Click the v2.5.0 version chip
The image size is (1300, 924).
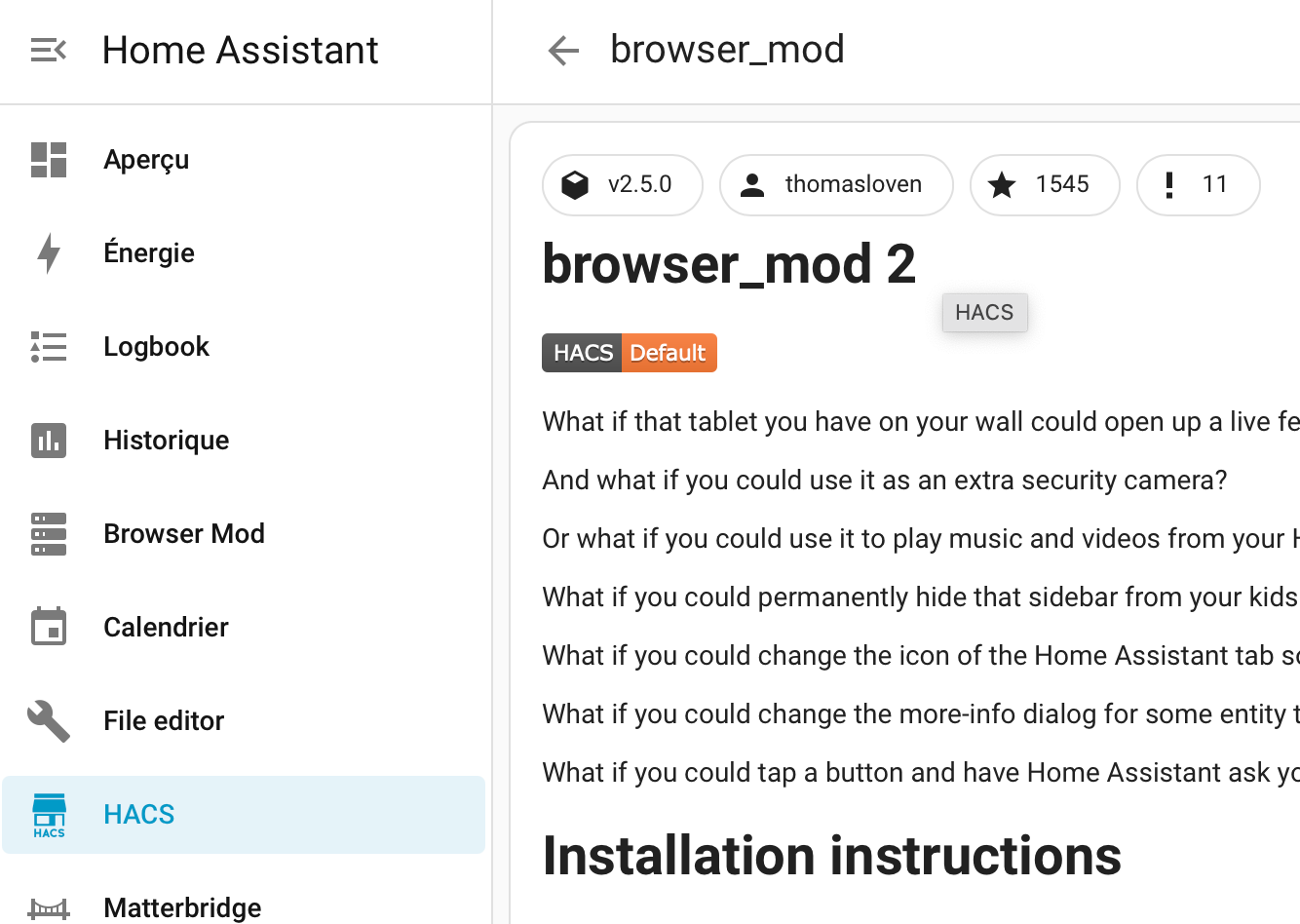623,185
